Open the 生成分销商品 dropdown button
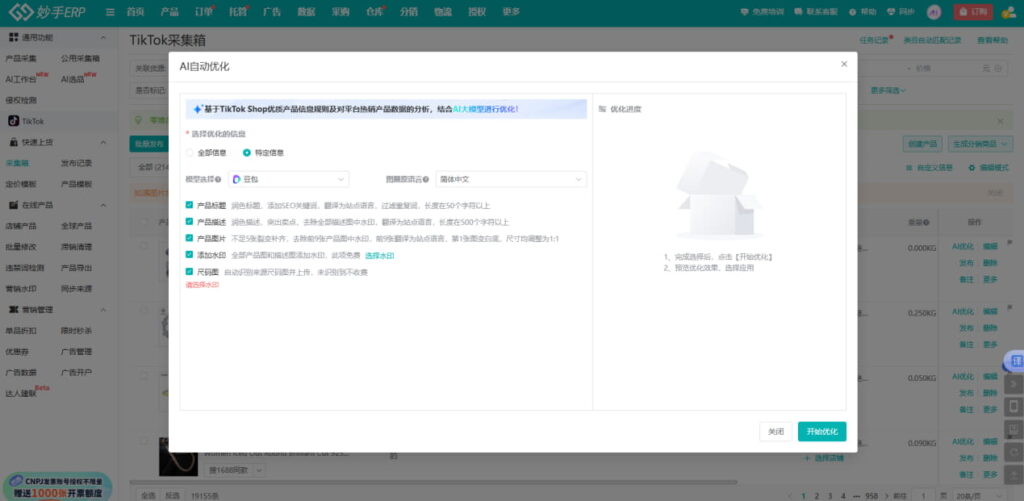 pyautogui.click(x=981, y=144)
